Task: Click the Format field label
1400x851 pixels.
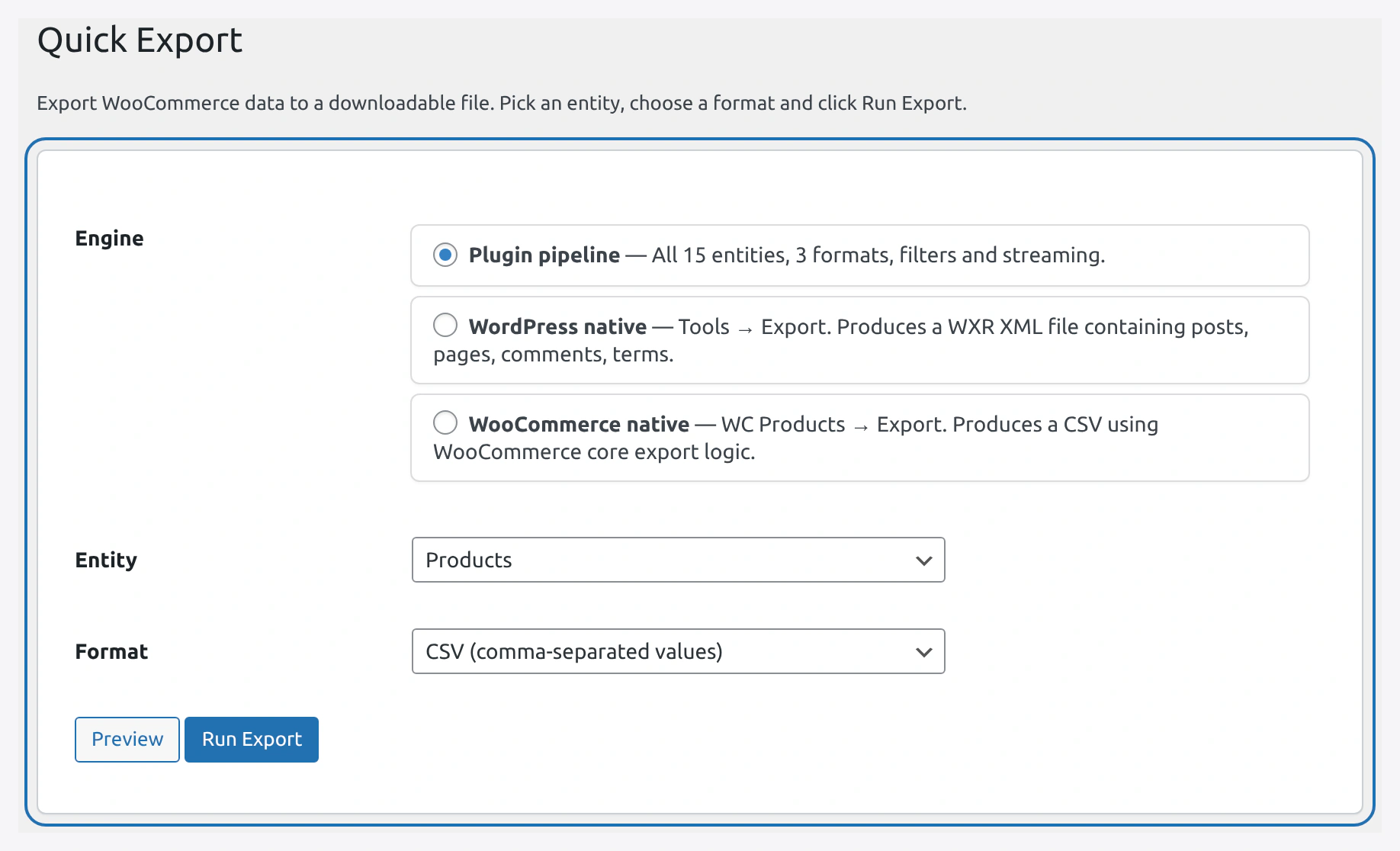Action: [111, 652]
